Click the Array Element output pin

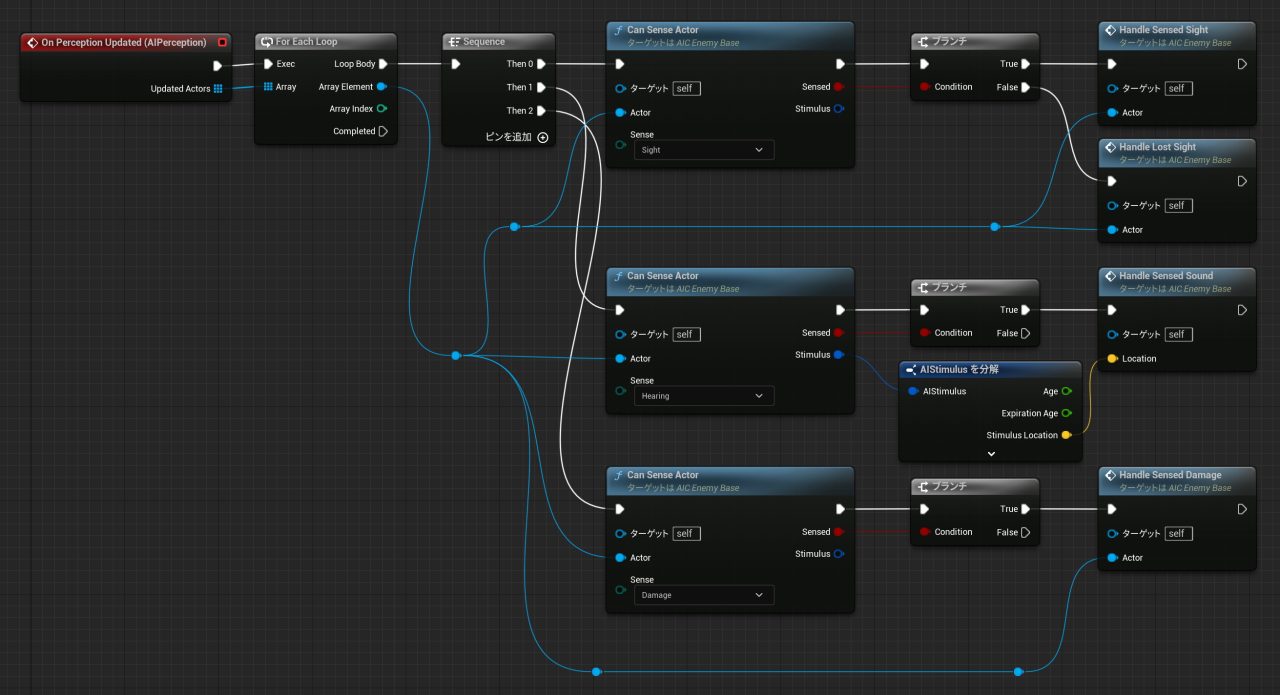(382, 87)
